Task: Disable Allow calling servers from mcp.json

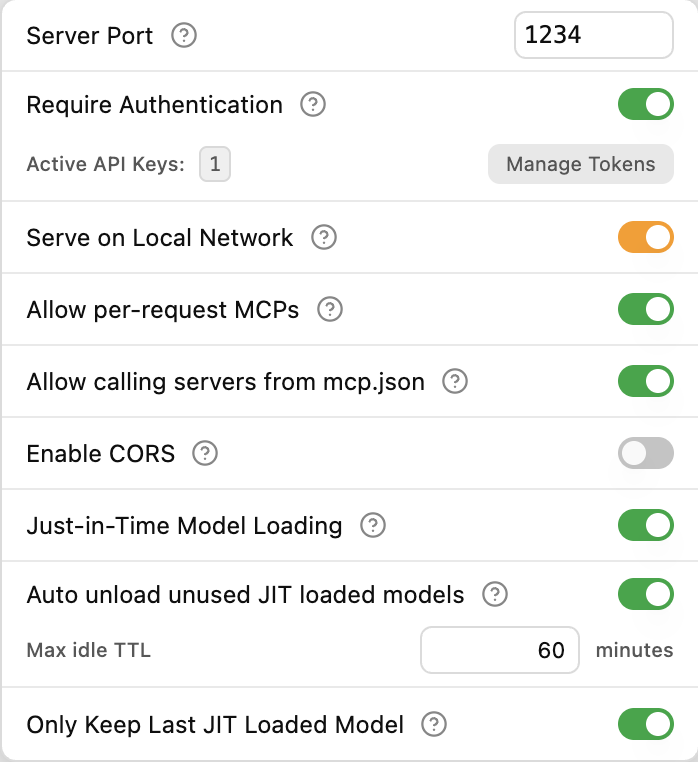Action: coord(645,381)
